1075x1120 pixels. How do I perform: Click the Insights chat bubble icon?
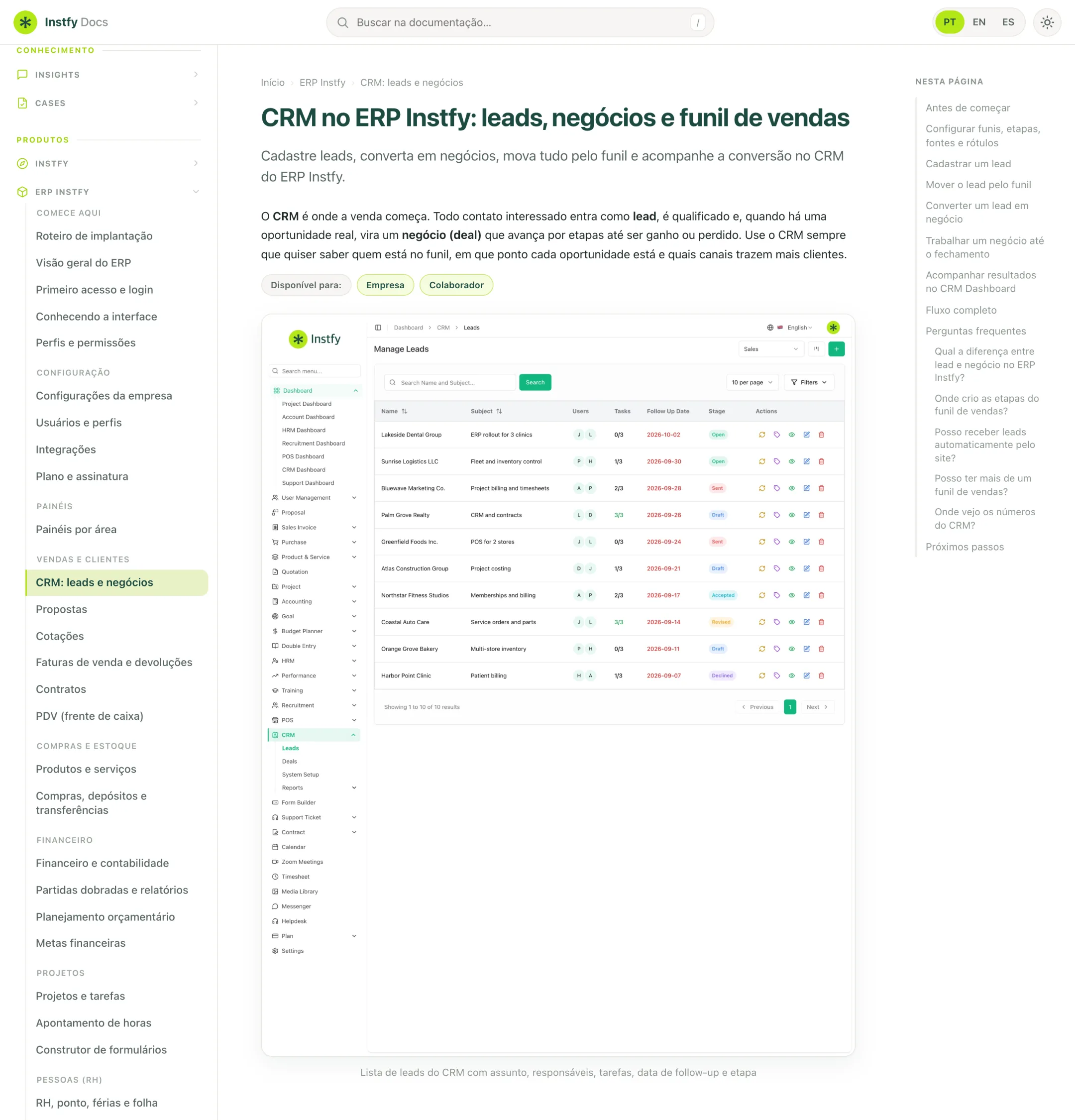[x=22, y=75]
